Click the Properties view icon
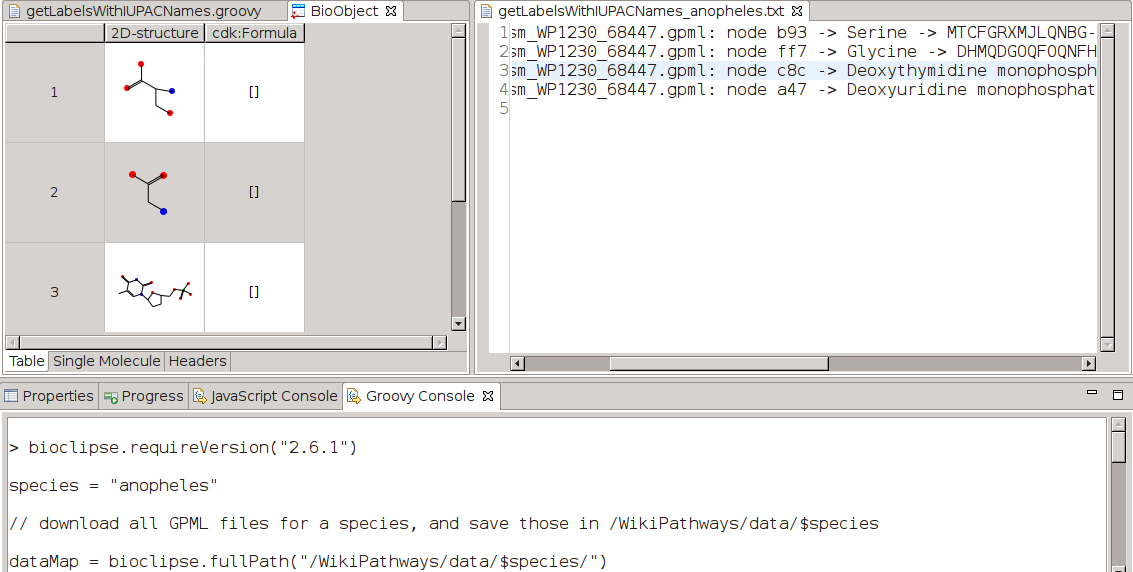Viewport: 1133px width, 572px height. tap(11, 397)
